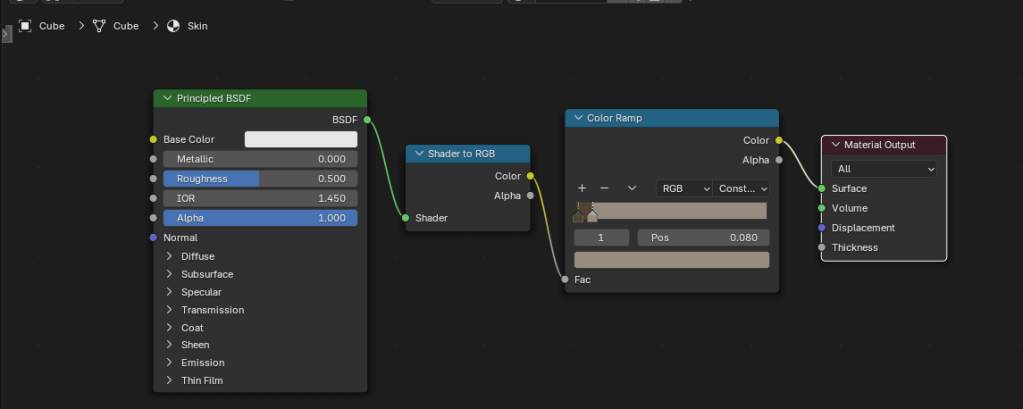The width and height of the screenshot is (1023, 409).
Task: Click Shader to RGB Color output socket
Action: click(530, 176)
